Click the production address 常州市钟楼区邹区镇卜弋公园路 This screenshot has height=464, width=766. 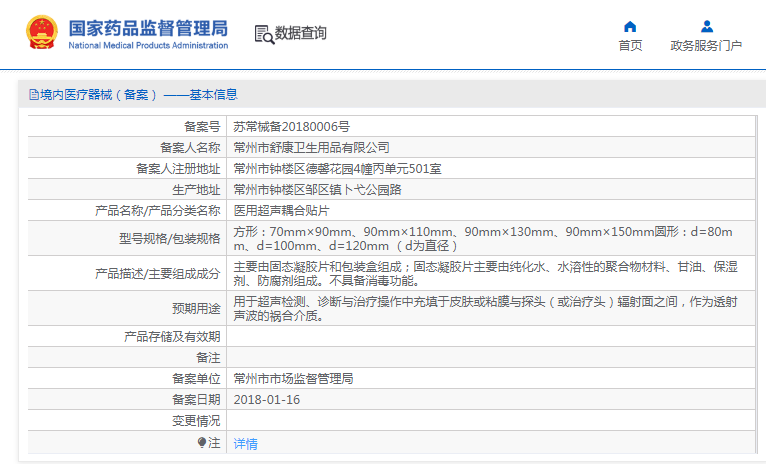click(317, 189)
